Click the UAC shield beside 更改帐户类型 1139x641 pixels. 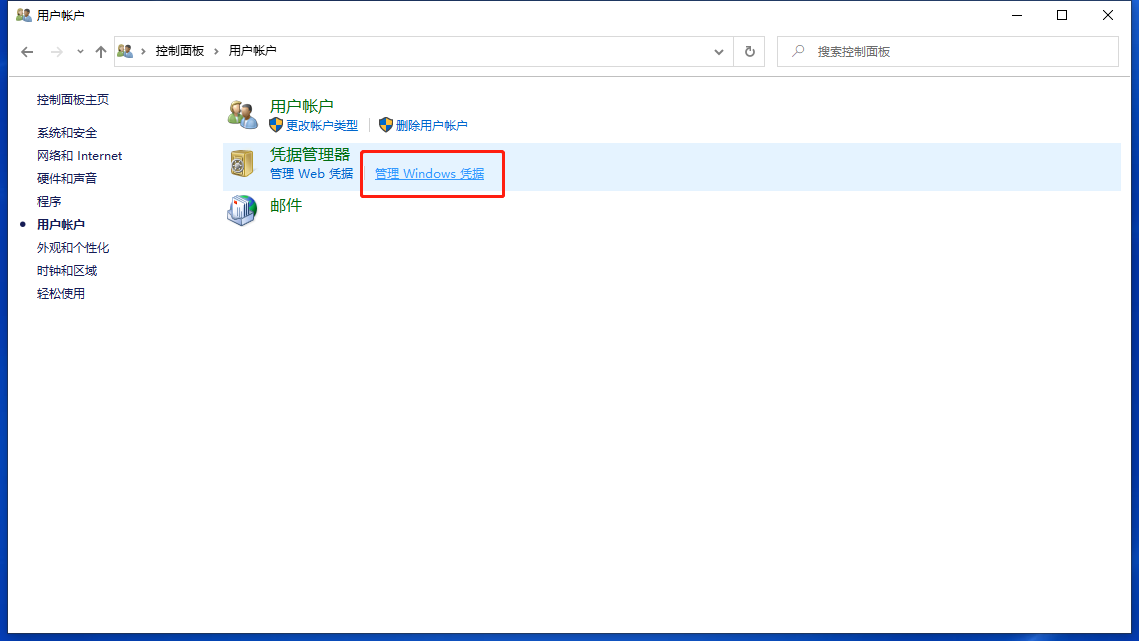coord(275,124)
